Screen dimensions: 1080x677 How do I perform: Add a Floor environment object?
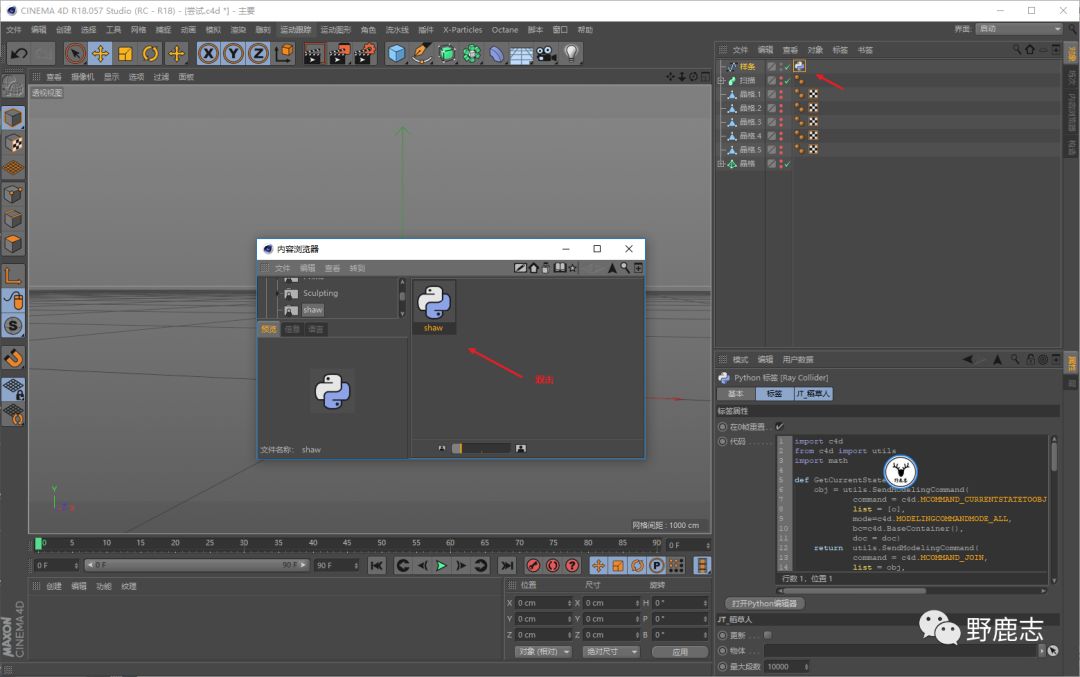(x=521, y=54)
